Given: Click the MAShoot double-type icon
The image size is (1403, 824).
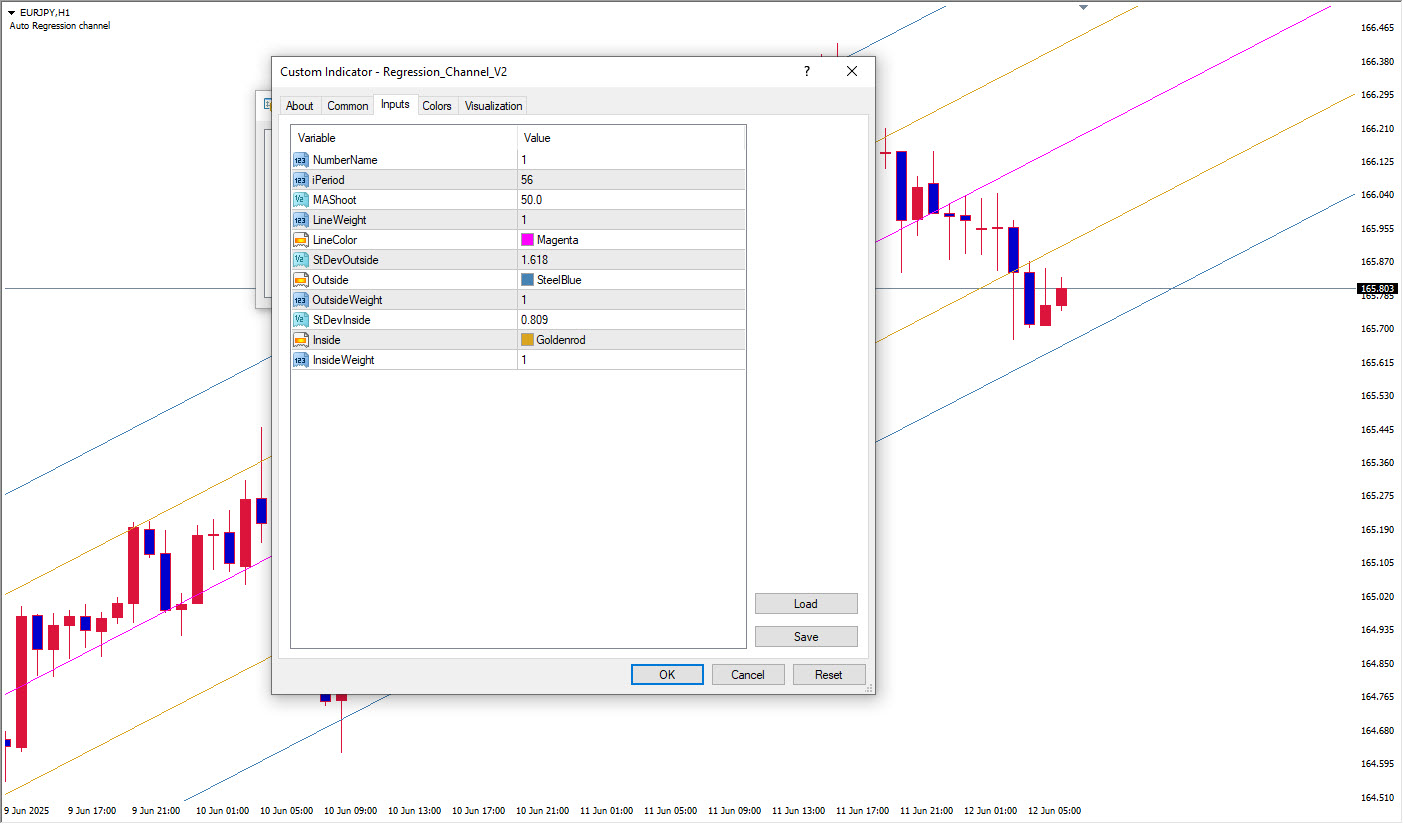Looking at the screenshot, I should [x=301, y=200].
